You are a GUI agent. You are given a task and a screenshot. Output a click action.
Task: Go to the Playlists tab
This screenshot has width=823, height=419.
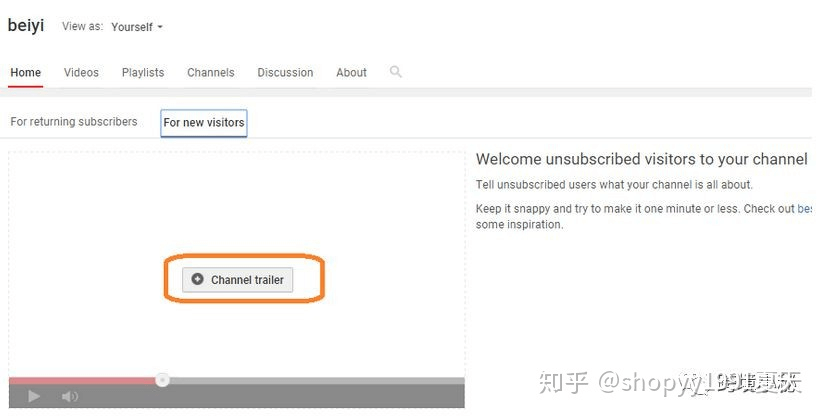(143, 73)
